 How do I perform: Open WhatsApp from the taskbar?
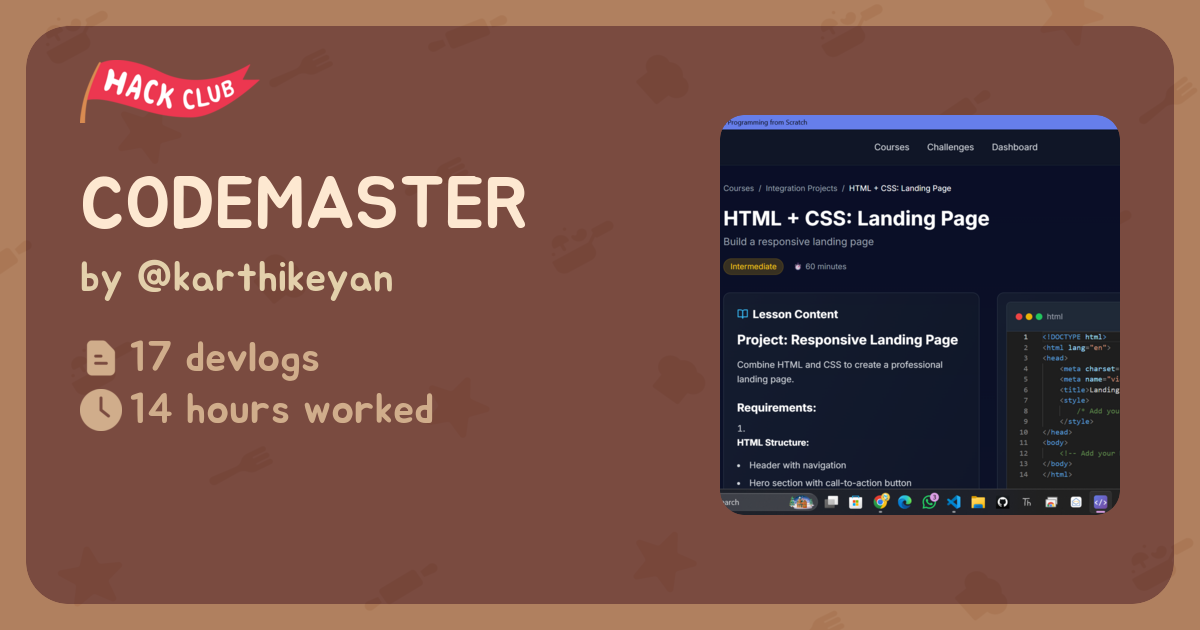[x=930, y=502]
